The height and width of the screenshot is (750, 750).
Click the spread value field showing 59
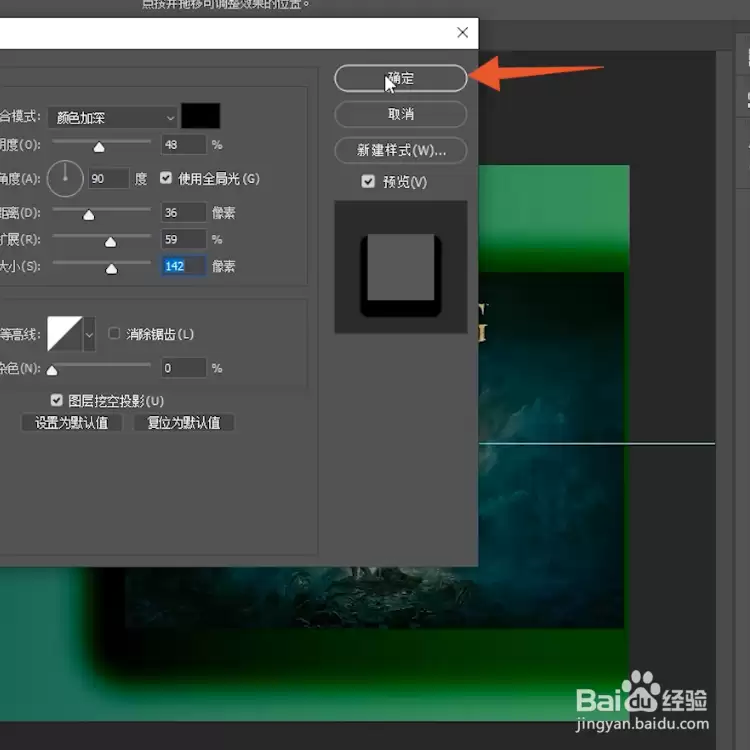(184, 239)
